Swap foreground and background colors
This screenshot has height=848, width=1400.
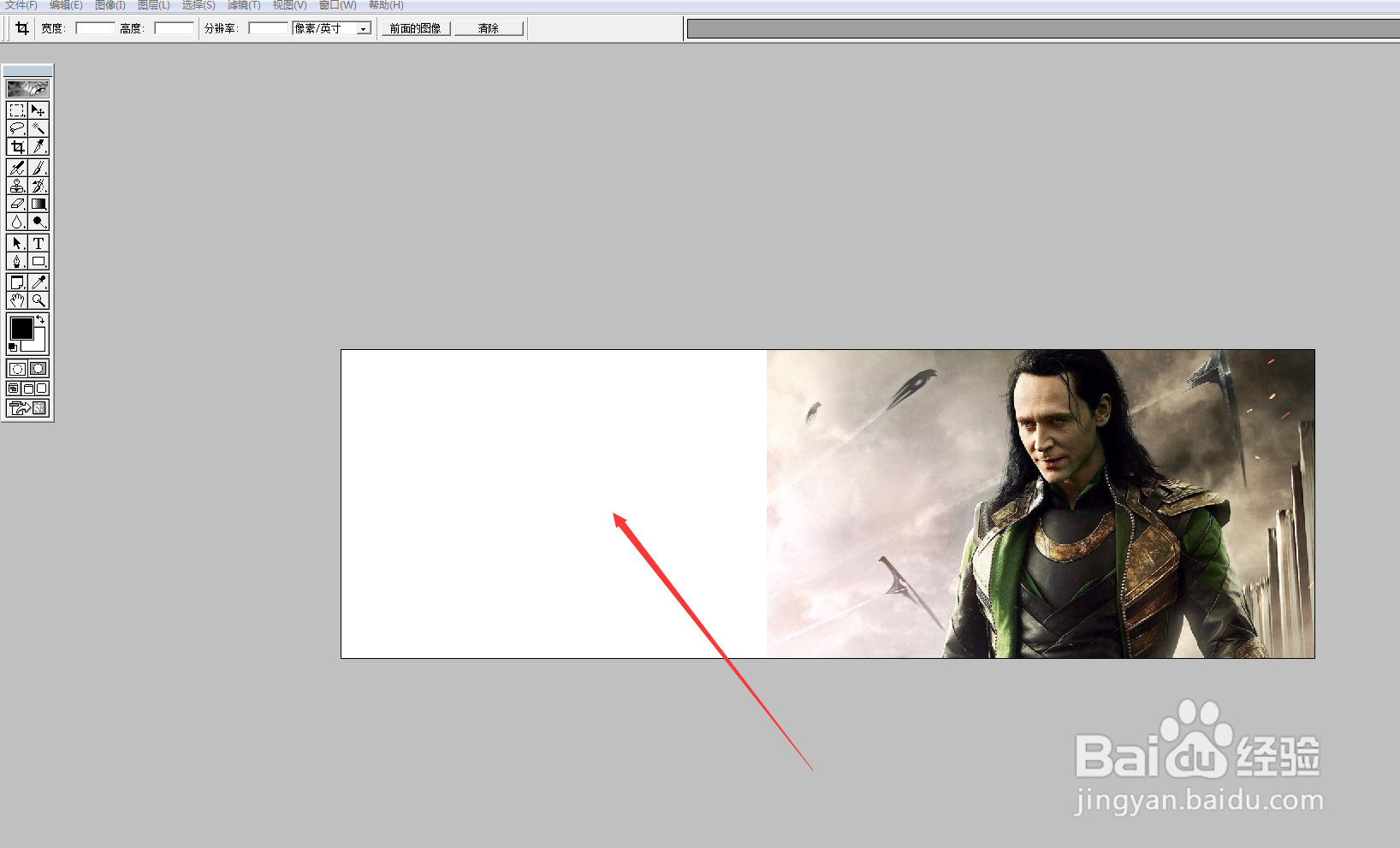(x=40, y=319)
